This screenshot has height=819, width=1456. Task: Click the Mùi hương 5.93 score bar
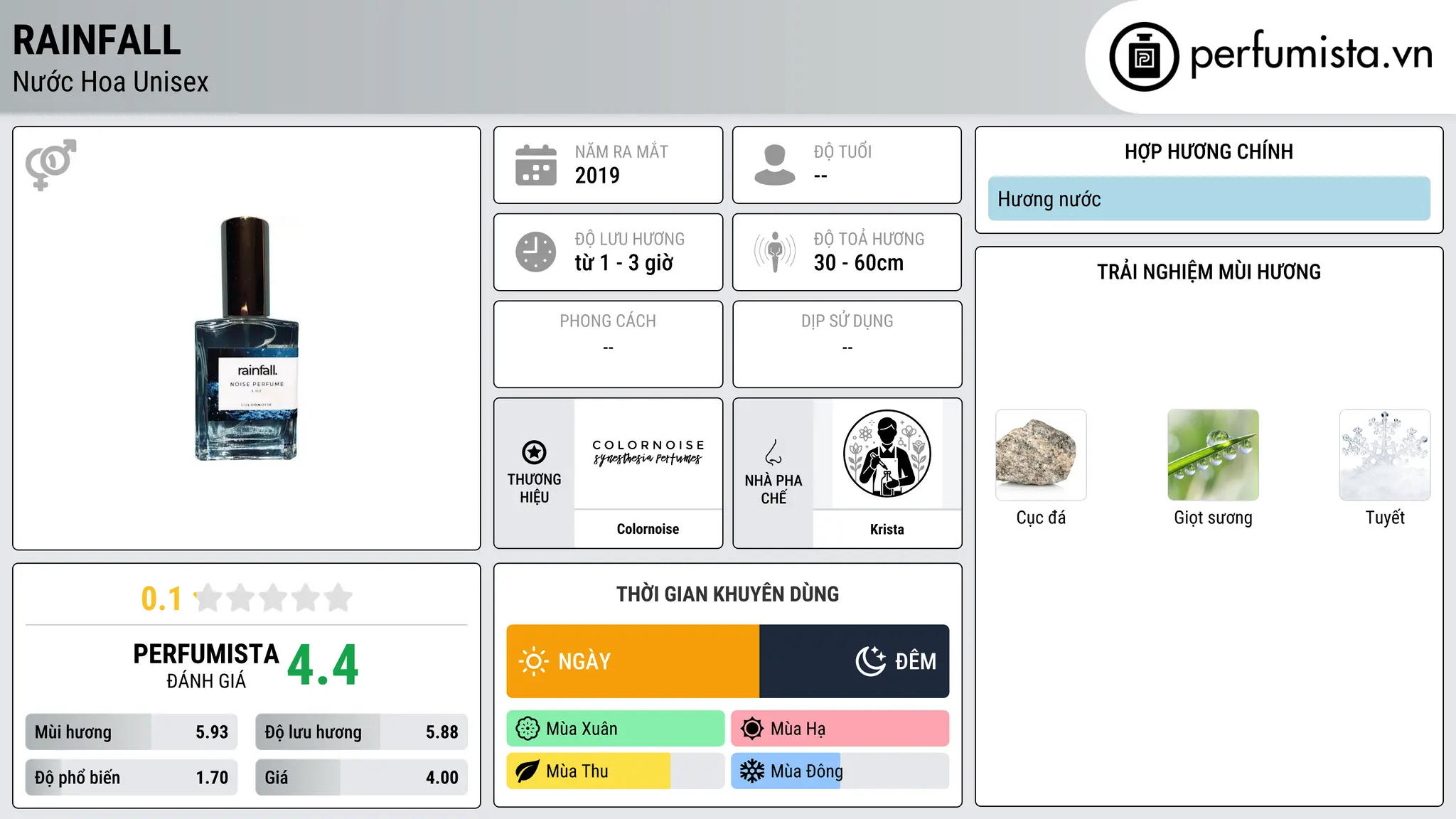pos(132,732)
